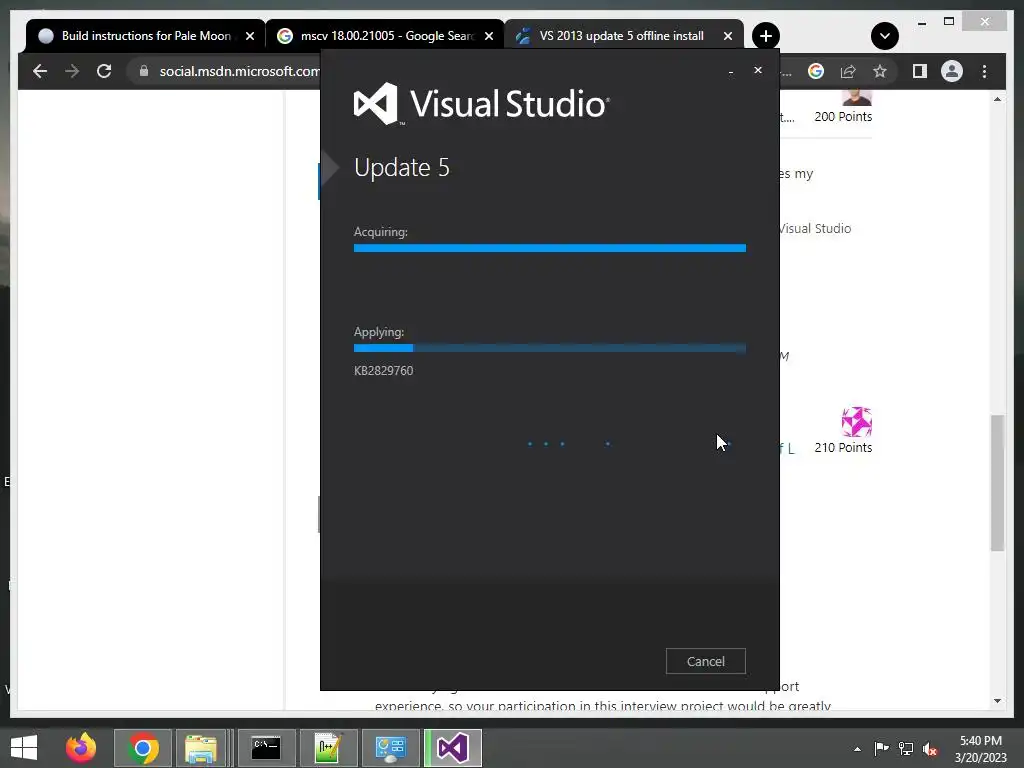Click the 200 Points label
The height and width of the screenshot is (768, 1024).
click(843, 116)
